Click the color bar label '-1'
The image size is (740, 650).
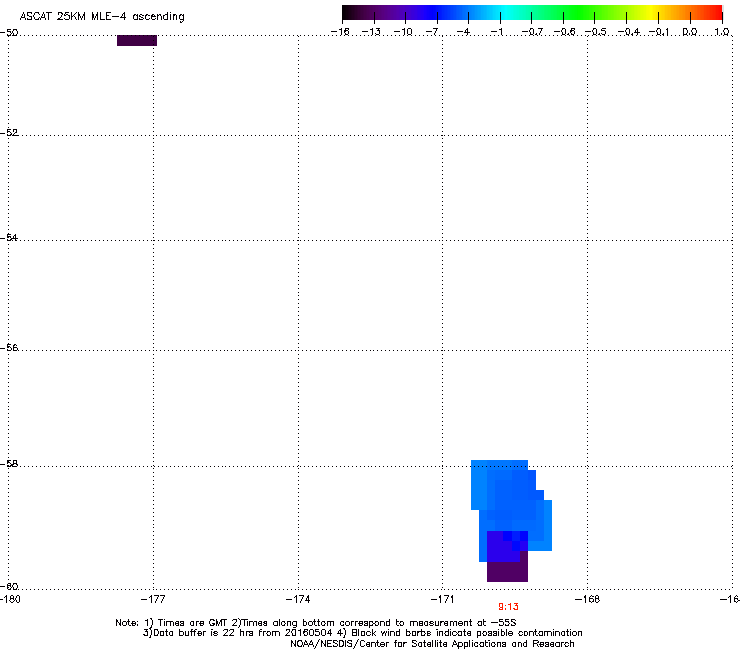tap(496, 32)
